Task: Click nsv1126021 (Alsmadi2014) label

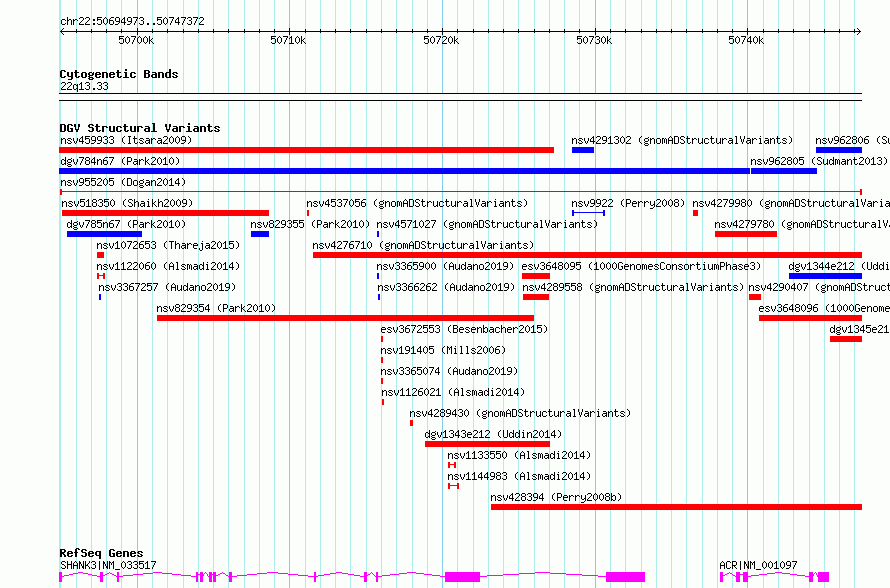Action: [x=453, y=392]
